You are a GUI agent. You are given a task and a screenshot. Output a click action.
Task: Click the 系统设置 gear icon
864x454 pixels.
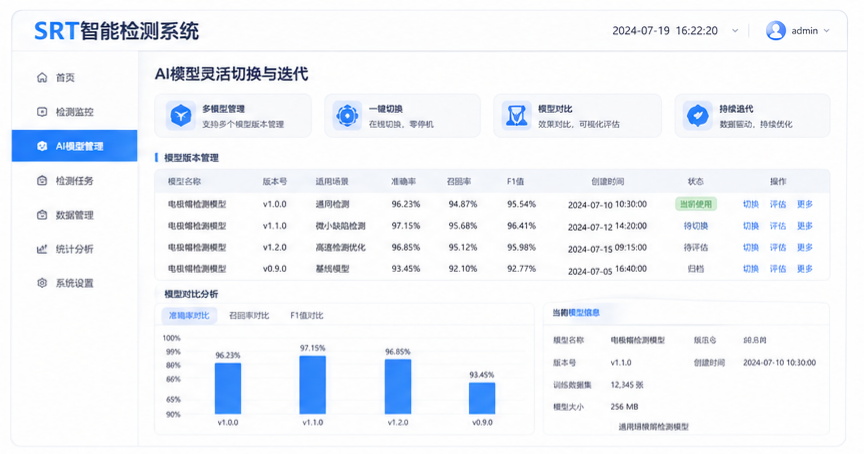[42, 283]
